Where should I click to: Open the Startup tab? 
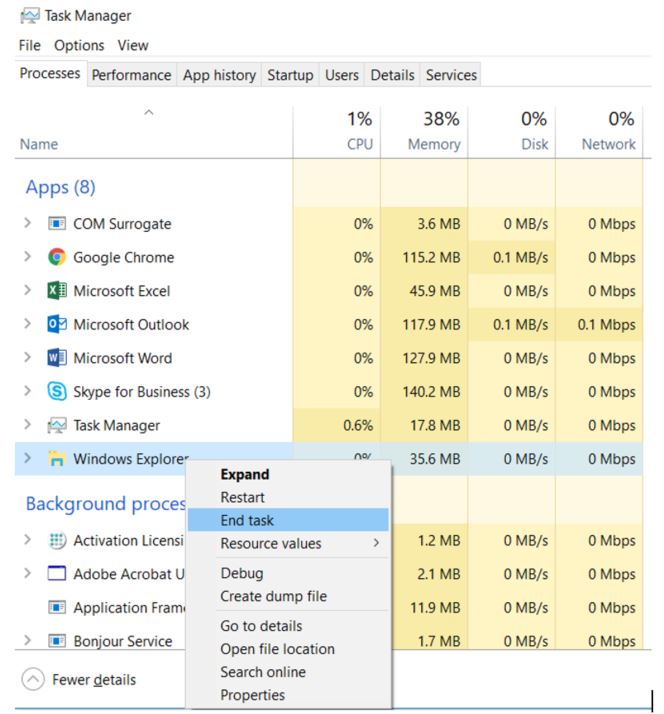[289, 75]
